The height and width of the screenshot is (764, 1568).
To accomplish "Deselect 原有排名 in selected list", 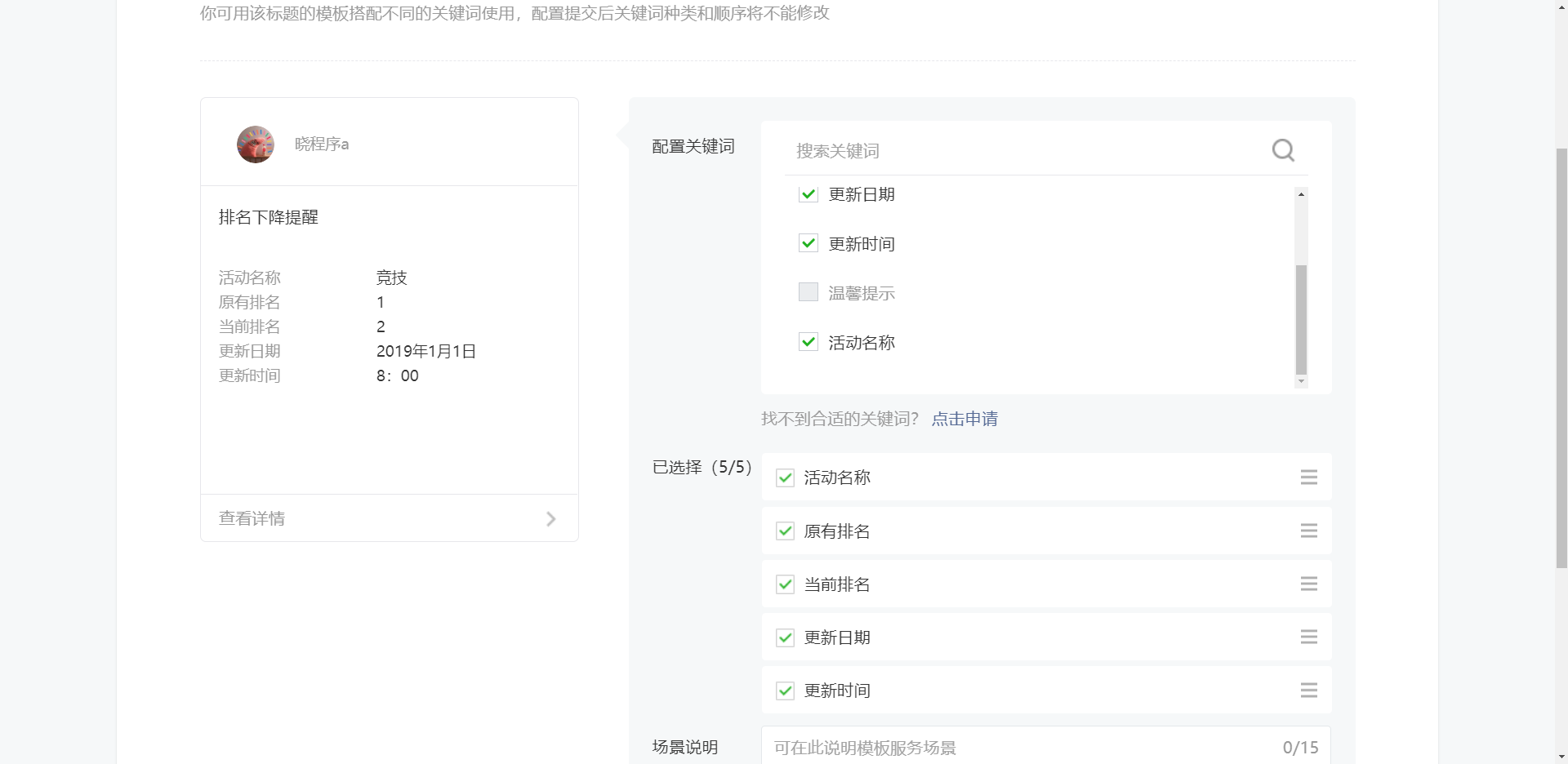I will click(785, 531).
